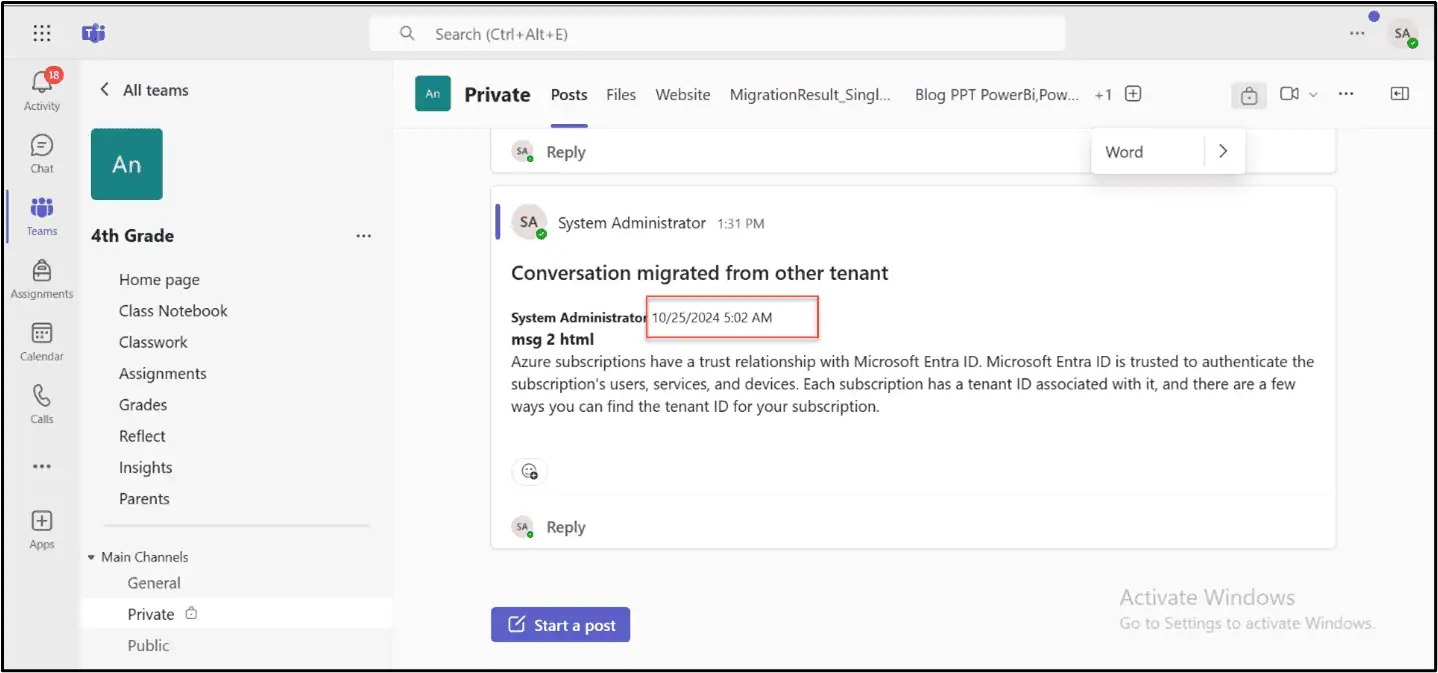Click the Start a post button

[560, 624]
